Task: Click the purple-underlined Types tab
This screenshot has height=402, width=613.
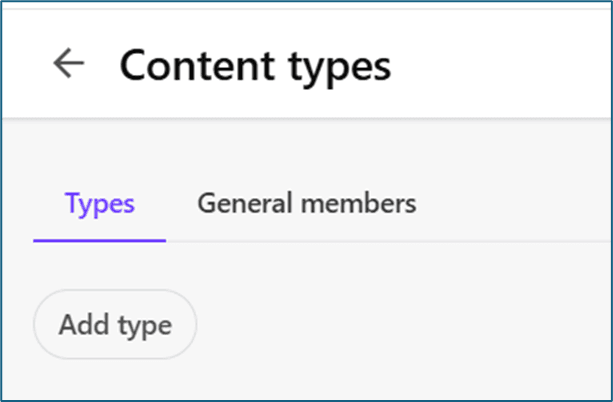Action: 100,204
